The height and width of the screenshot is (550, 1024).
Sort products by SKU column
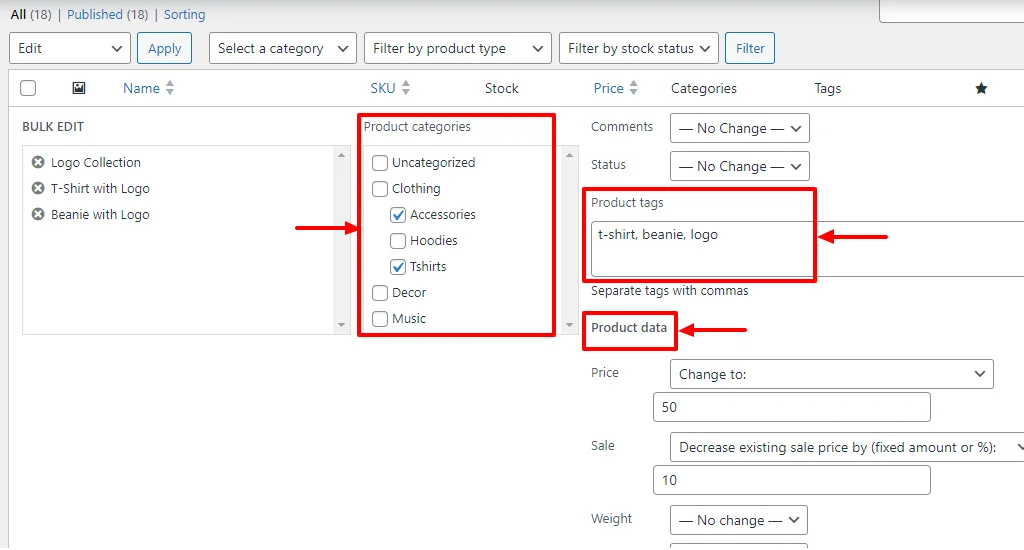click(x=390, y=88)
